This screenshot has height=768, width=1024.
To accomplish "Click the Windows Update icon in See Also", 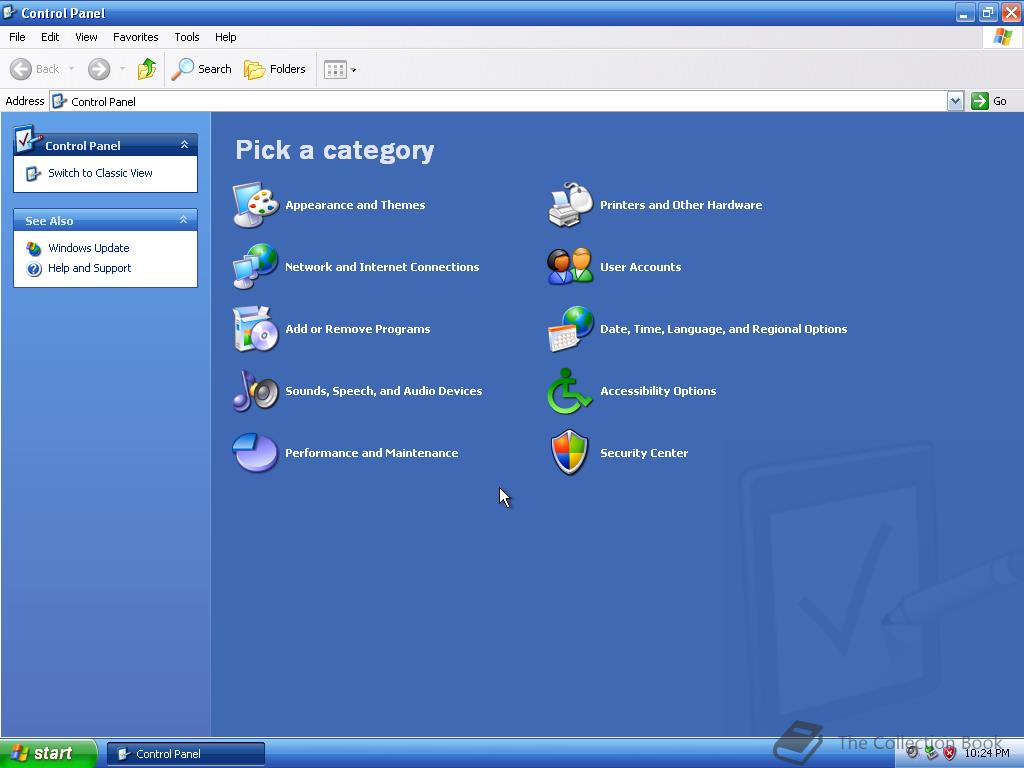I will click(x=34, y=248).
